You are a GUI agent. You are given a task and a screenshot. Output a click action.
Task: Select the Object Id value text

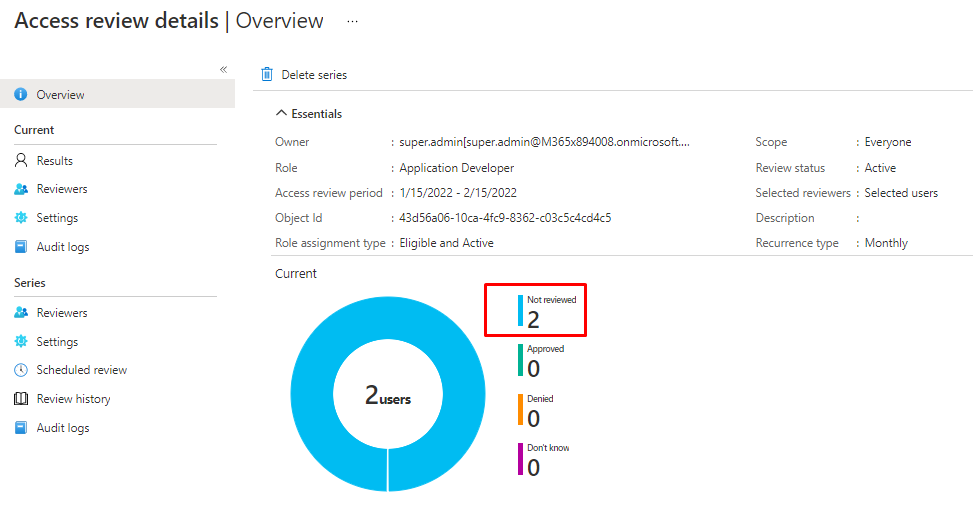505,218
